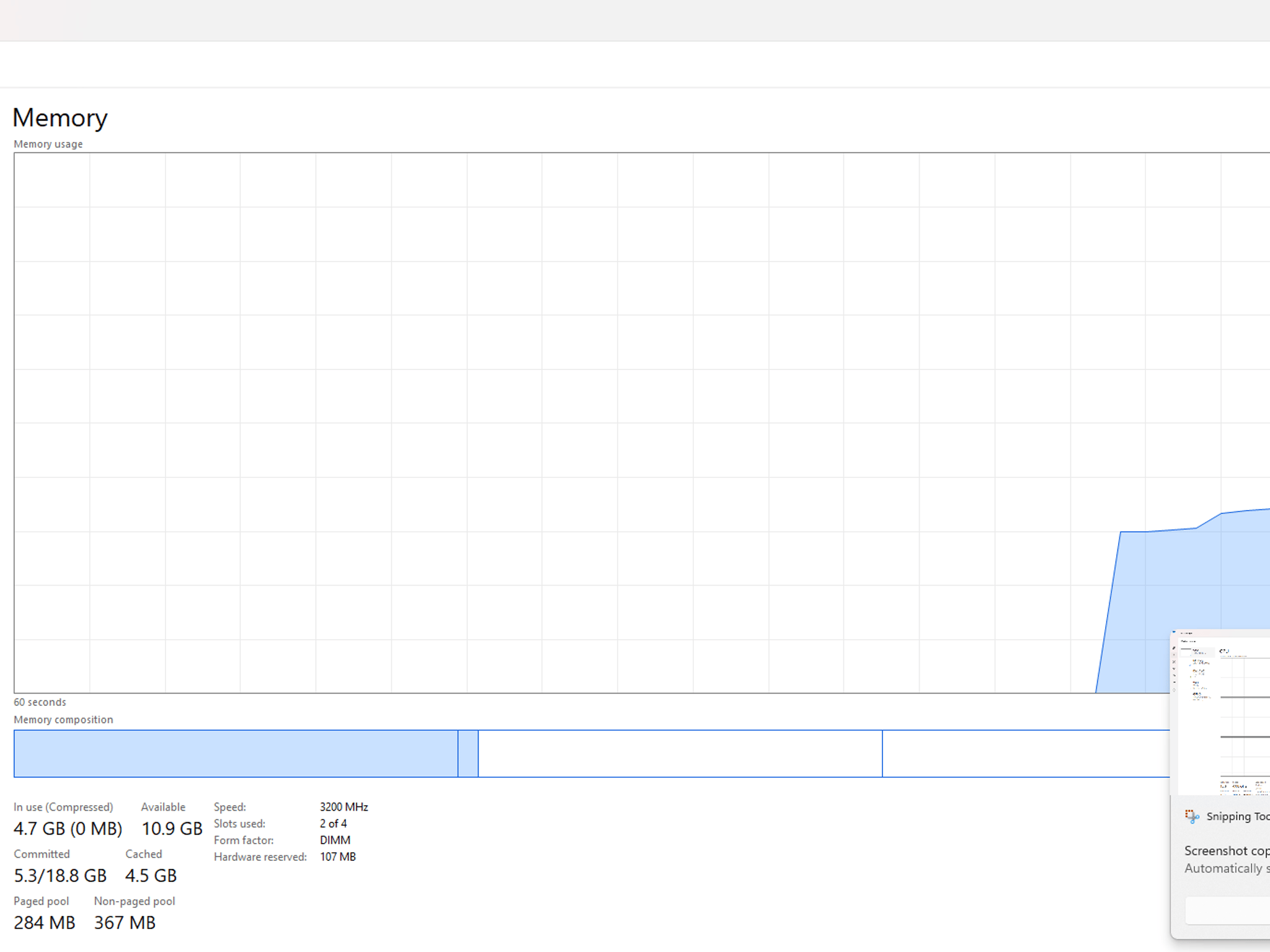Click the 284 MB paged pool value
The width and height of the screenshot is (1270, 952).
(x=45, y=923)
